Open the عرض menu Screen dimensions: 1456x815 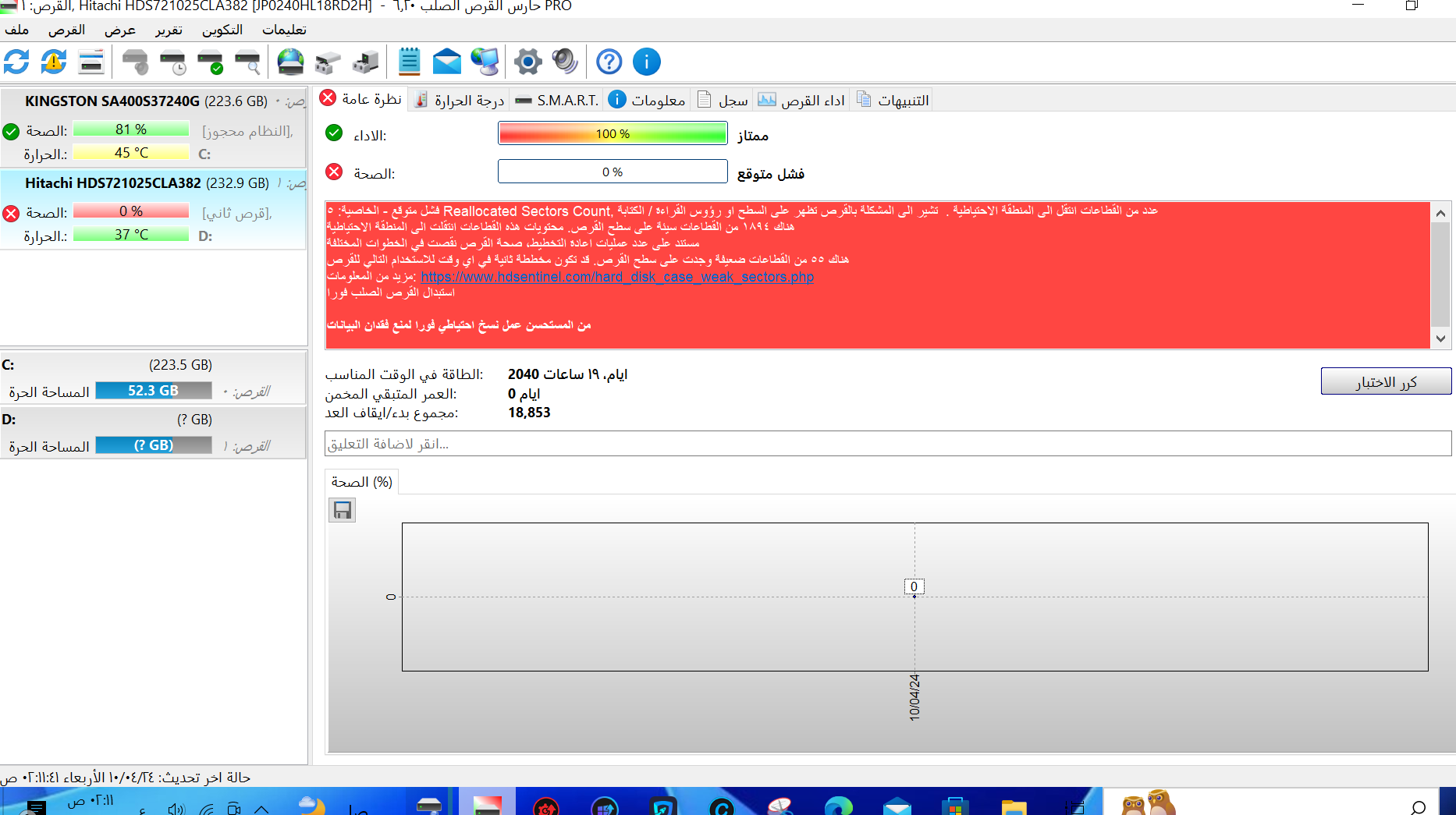(120, 30)
